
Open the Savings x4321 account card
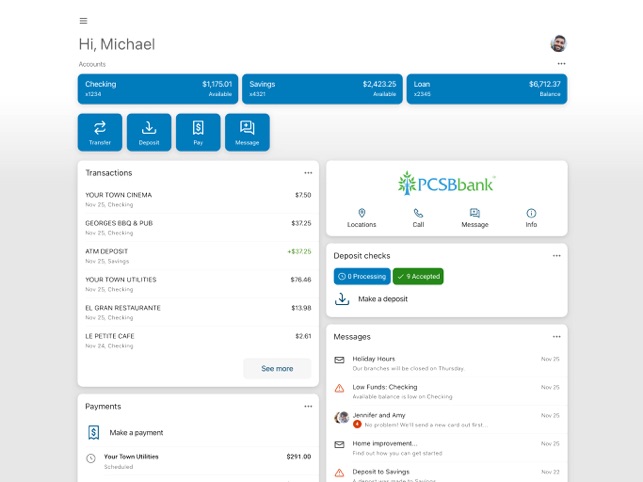322,89
